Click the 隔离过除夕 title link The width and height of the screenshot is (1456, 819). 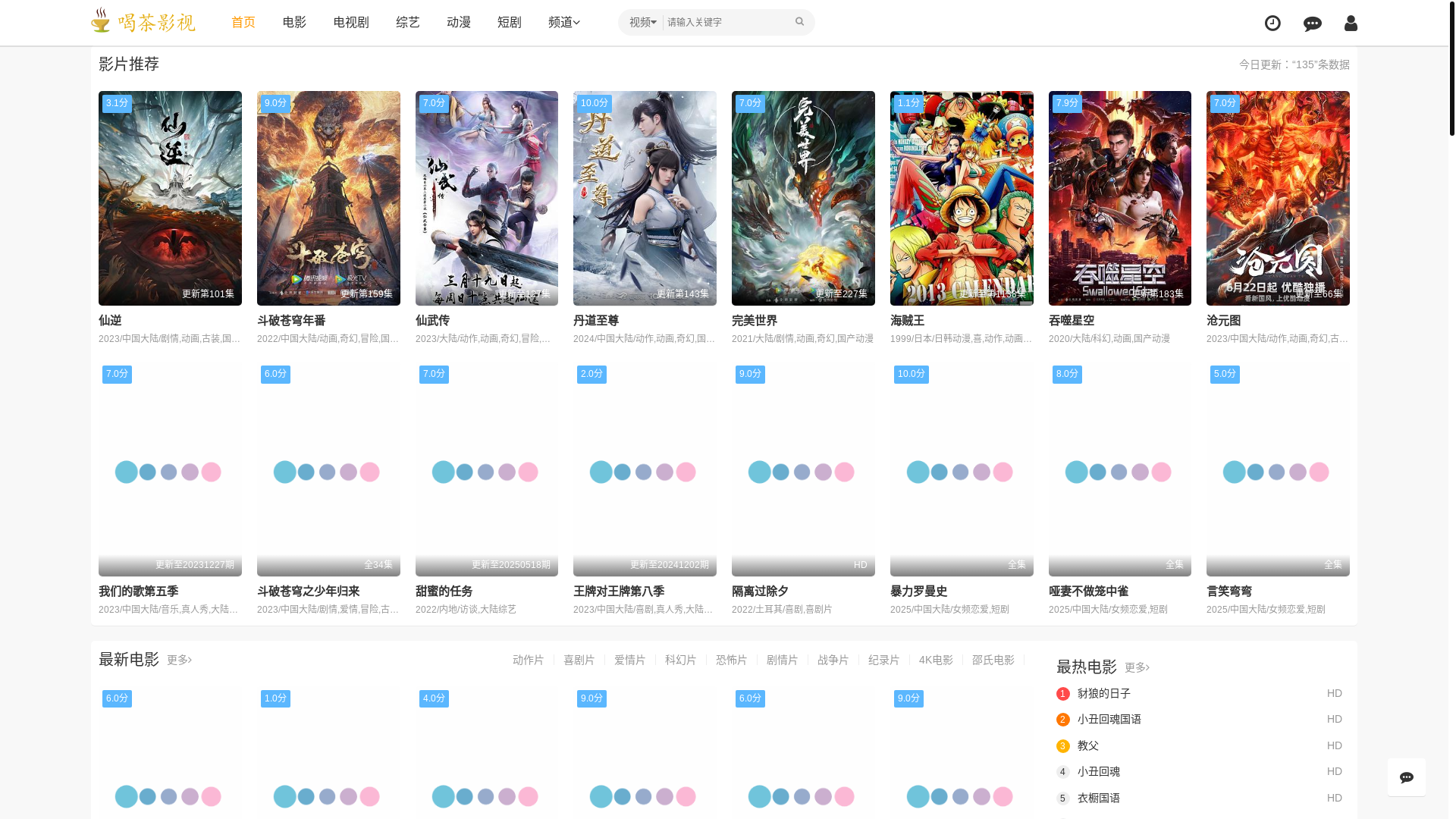pos(760,591)
